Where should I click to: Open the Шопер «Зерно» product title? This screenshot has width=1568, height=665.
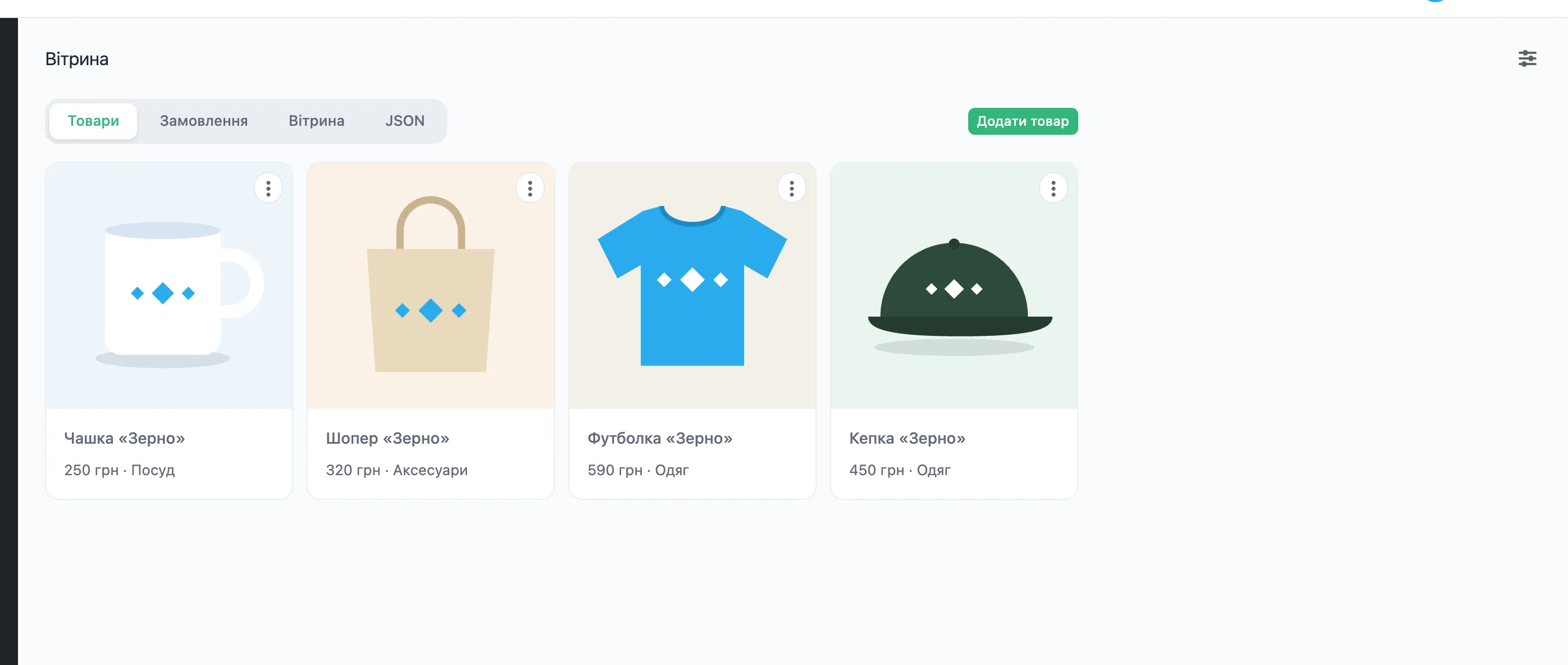388,439
